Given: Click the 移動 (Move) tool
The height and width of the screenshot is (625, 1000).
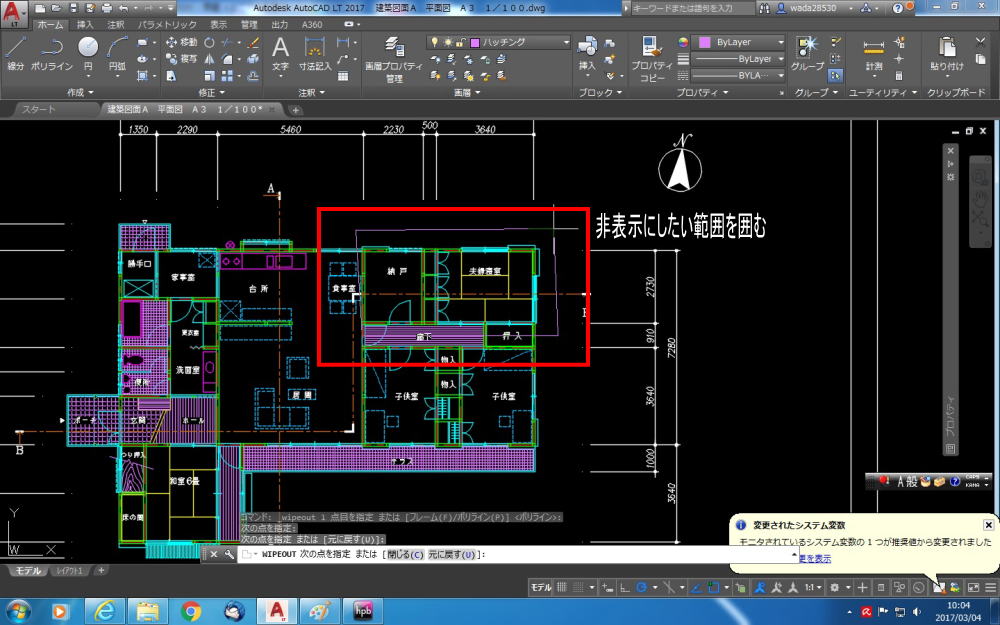Looking at the screenshot, I should coord(182,42).
